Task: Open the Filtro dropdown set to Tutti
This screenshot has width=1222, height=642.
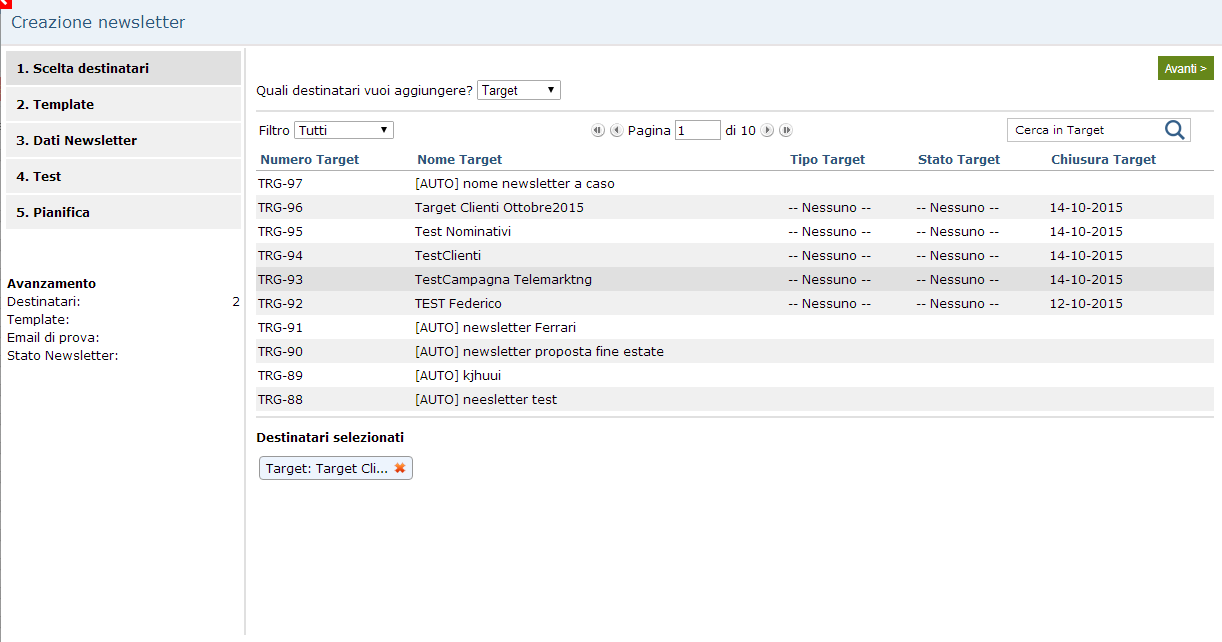Action: click(x=344, y=130)
